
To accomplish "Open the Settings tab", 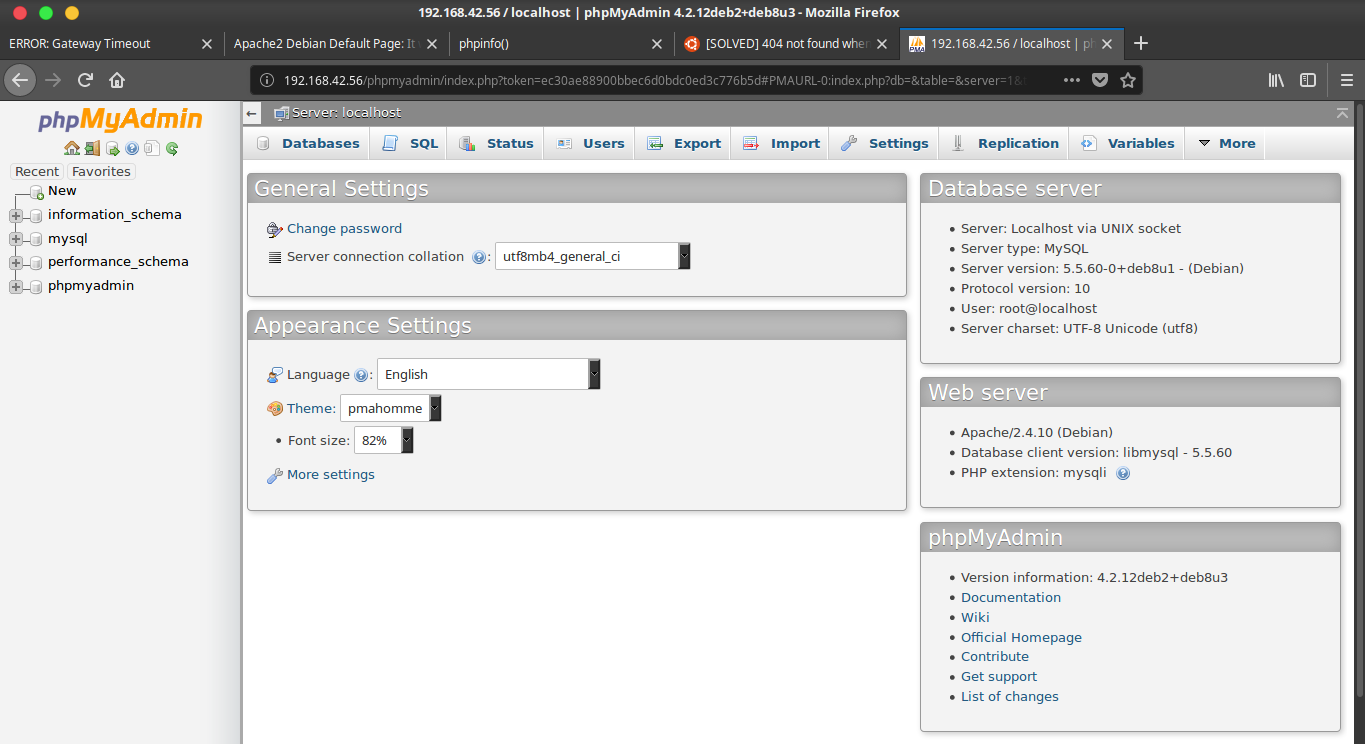I will point(885,144).
